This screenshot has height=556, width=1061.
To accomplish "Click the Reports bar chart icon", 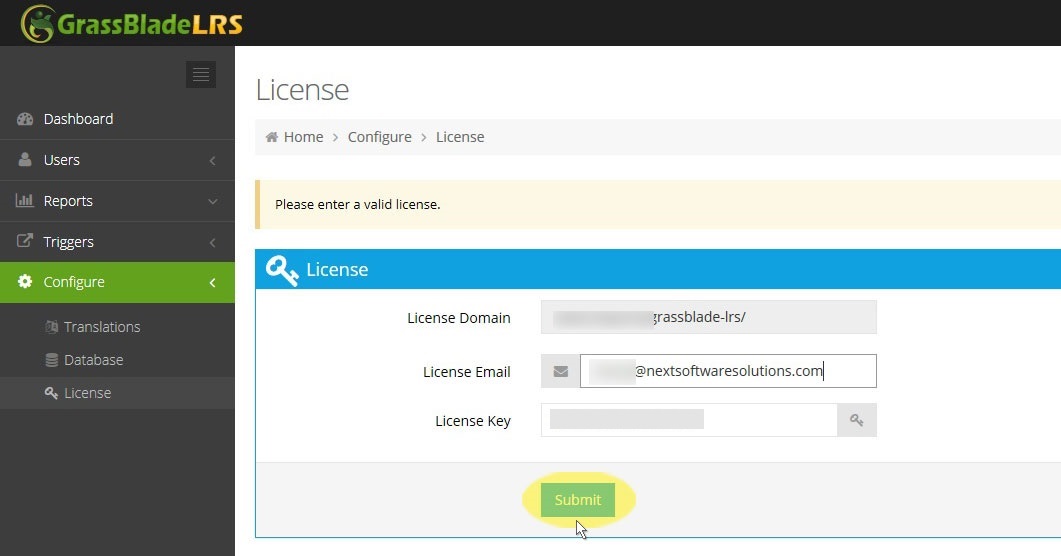I will click(25, 201).
